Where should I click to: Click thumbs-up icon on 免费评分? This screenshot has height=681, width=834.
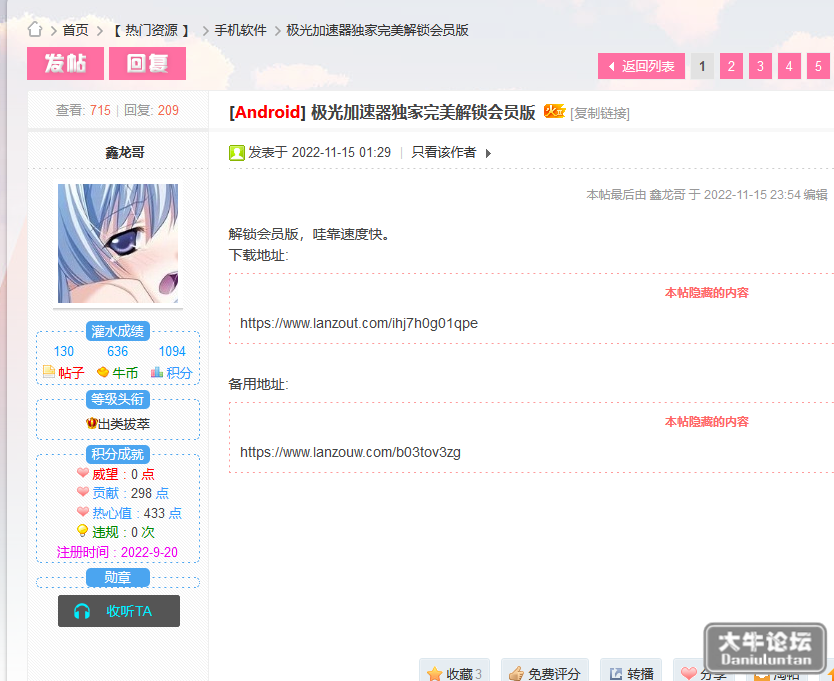click(x=516, y=674)
